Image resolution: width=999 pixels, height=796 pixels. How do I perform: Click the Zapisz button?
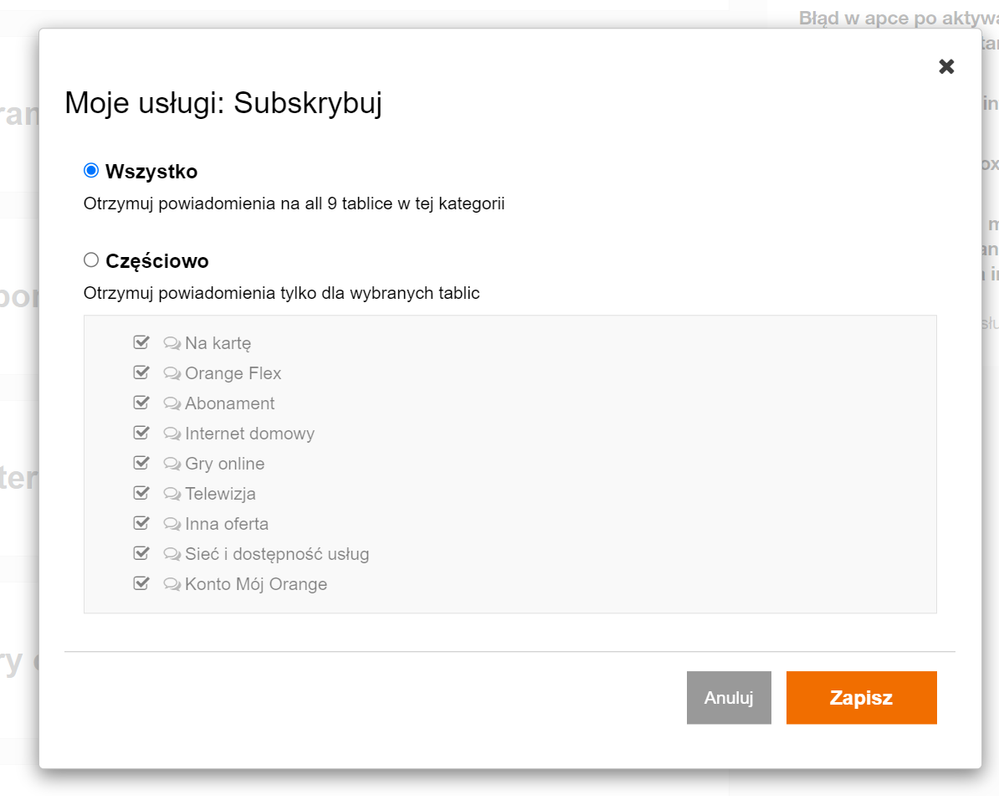[861, 697]
